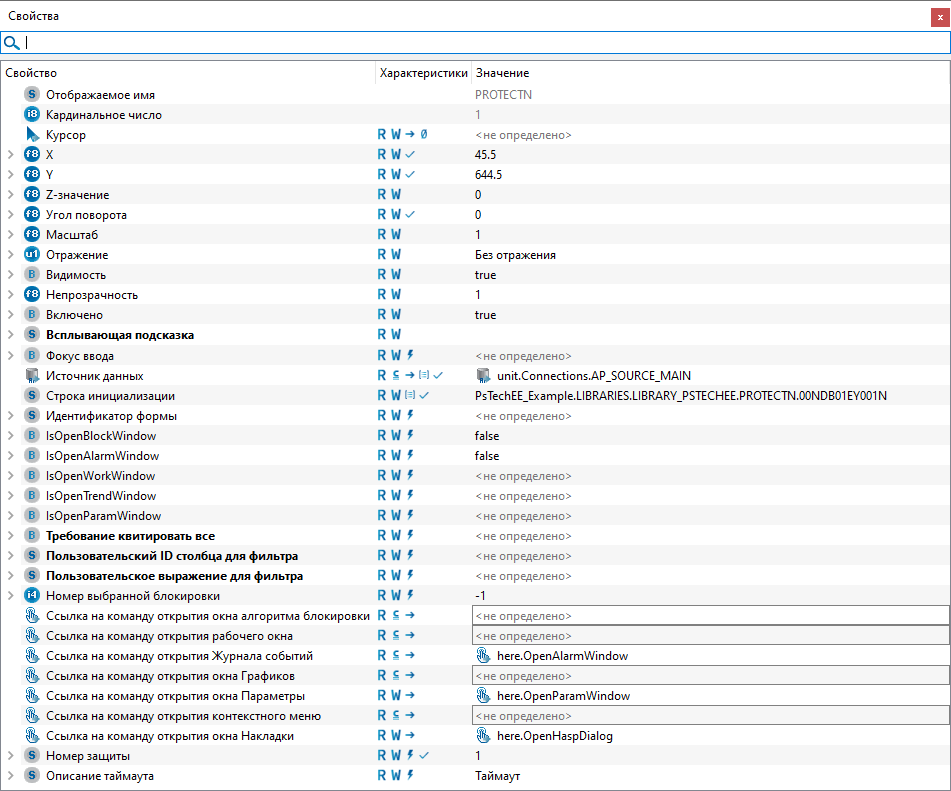Click the hand icon before here.OpenAlarmWindow
The width and height of the screenshot is (951, 791).
tap(484, 656)
